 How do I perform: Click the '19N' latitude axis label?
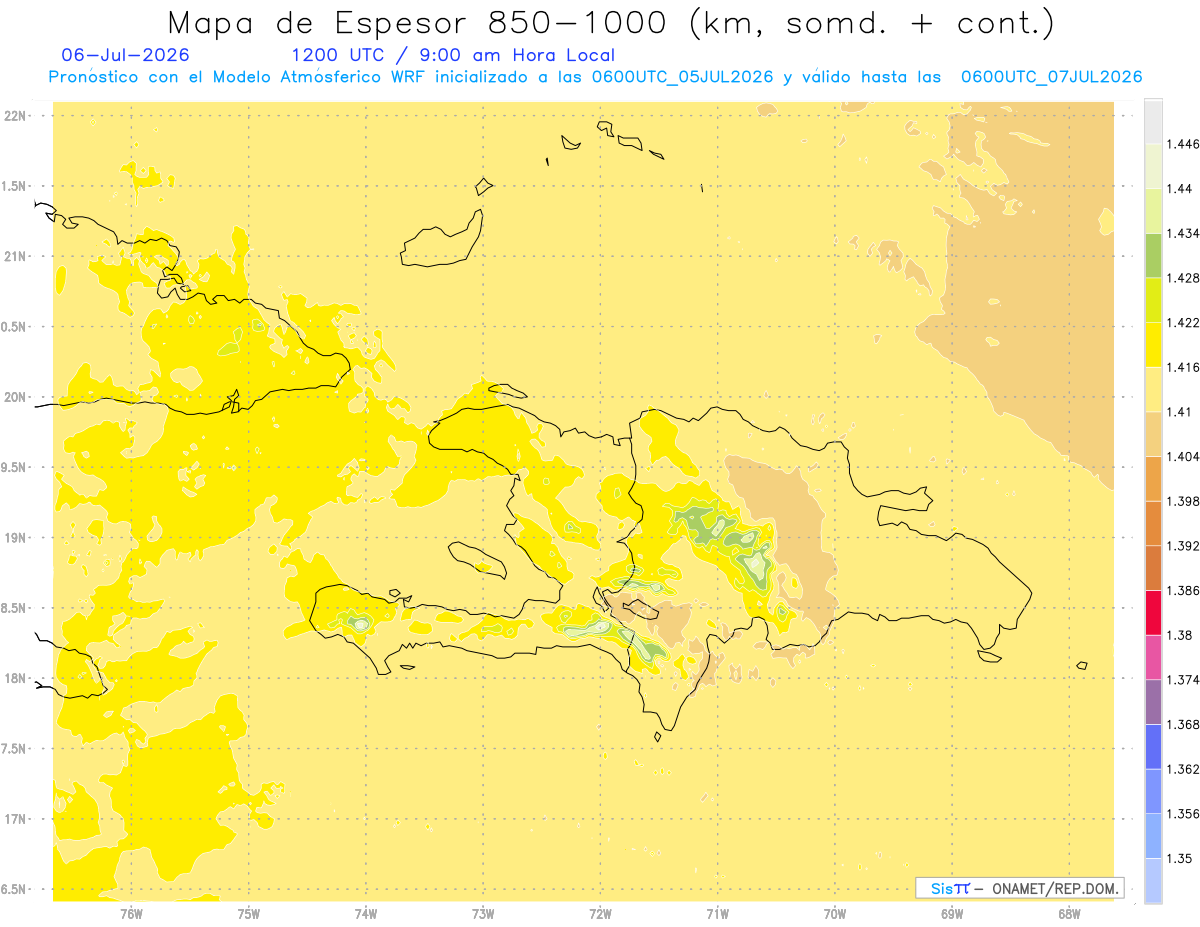16,538
